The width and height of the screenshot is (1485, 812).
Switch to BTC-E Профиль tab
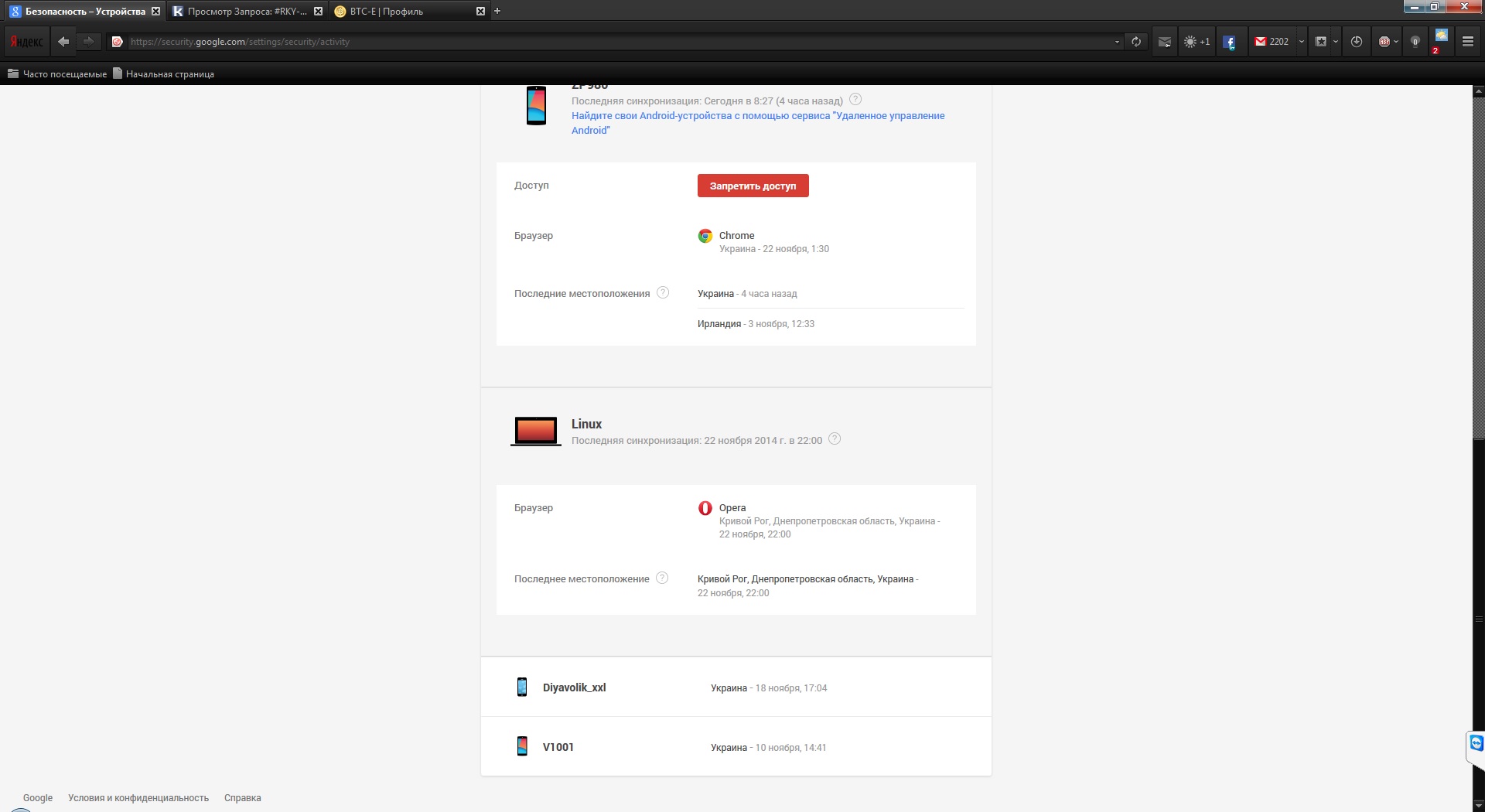pyautogui.click(x=410, y=11)
